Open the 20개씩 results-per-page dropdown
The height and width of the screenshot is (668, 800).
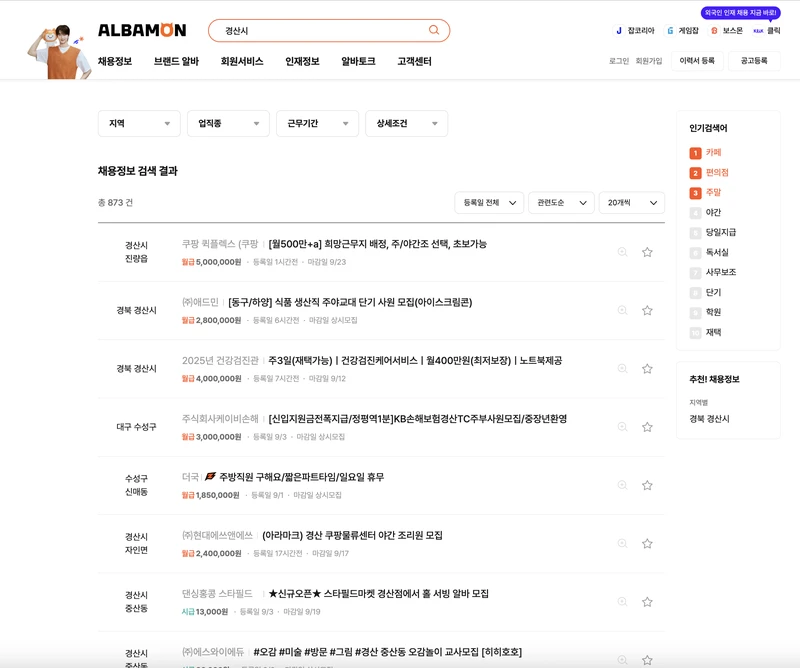pyautogui.click(x=633, y=202)
